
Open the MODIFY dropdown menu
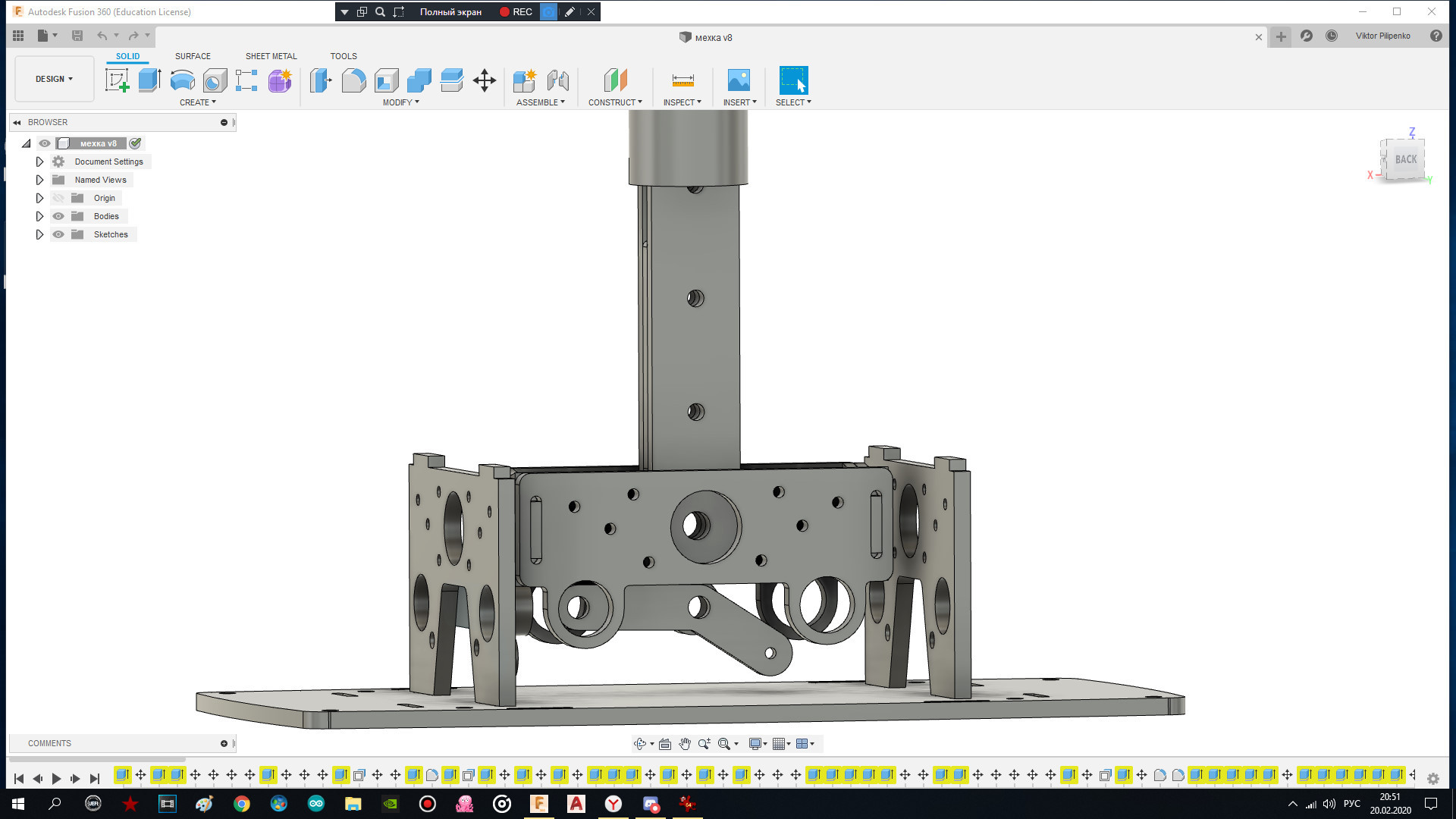(400, 102)
